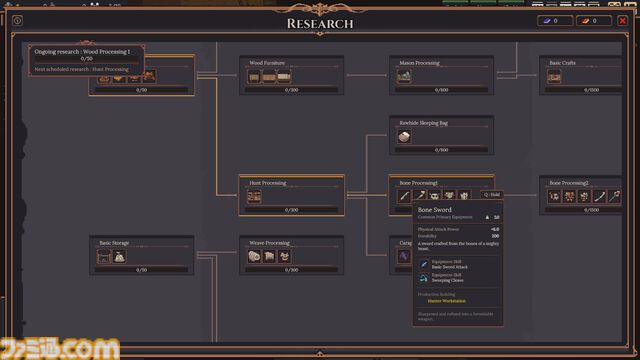Viewport: 640px width, 360px height.
Task: Select the fifth armor icon in Bone Processing1
Action: click(464, 196)
